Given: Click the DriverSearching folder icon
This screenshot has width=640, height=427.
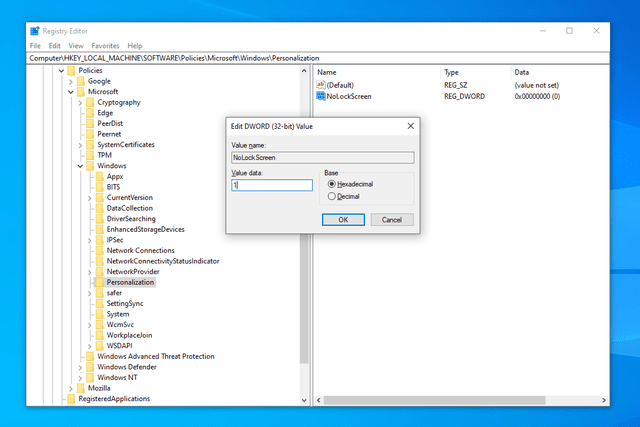Looking at the screenshot, I should click(100, 219).
